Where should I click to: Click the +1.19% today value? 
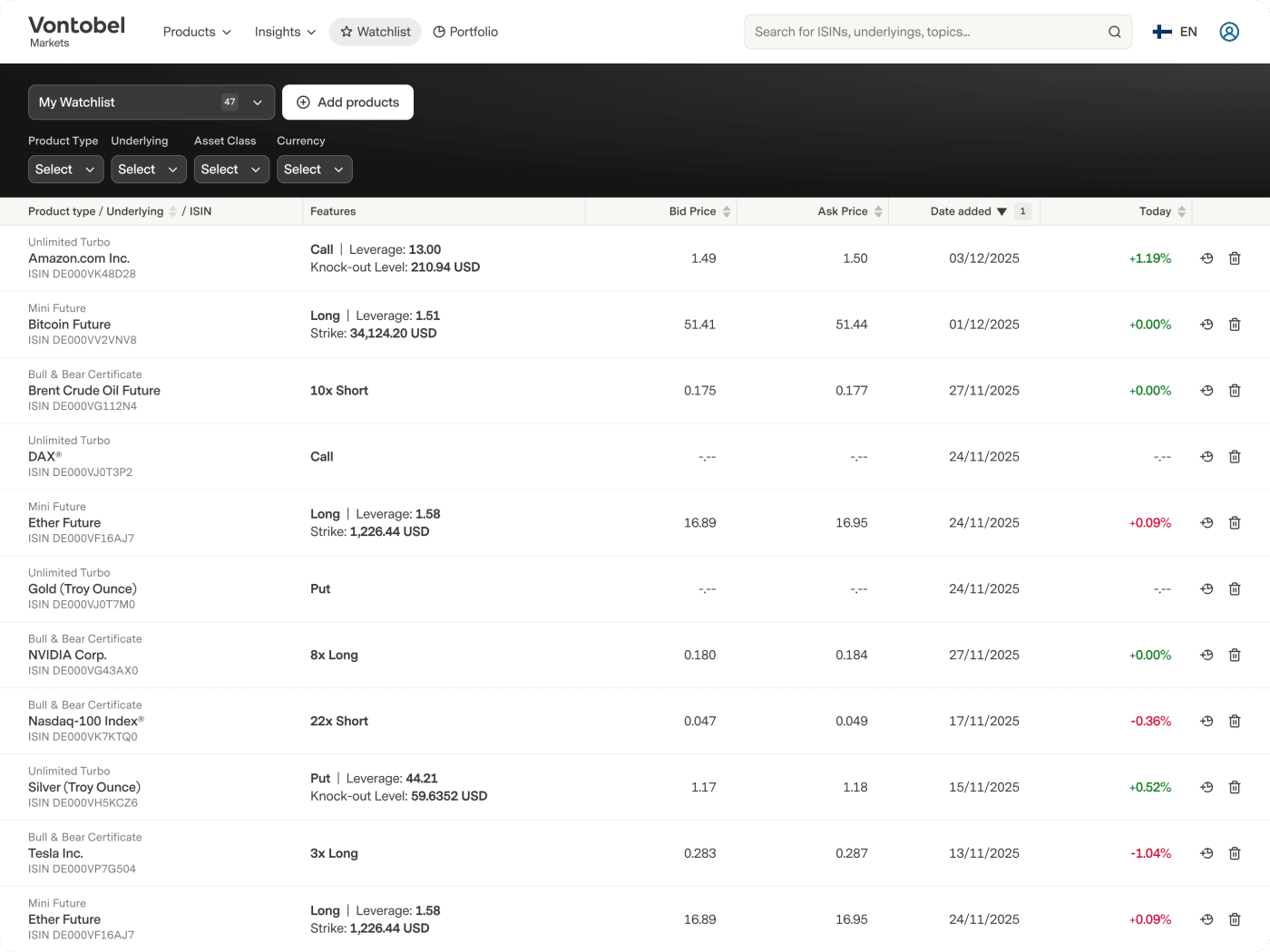[1150, 258]
